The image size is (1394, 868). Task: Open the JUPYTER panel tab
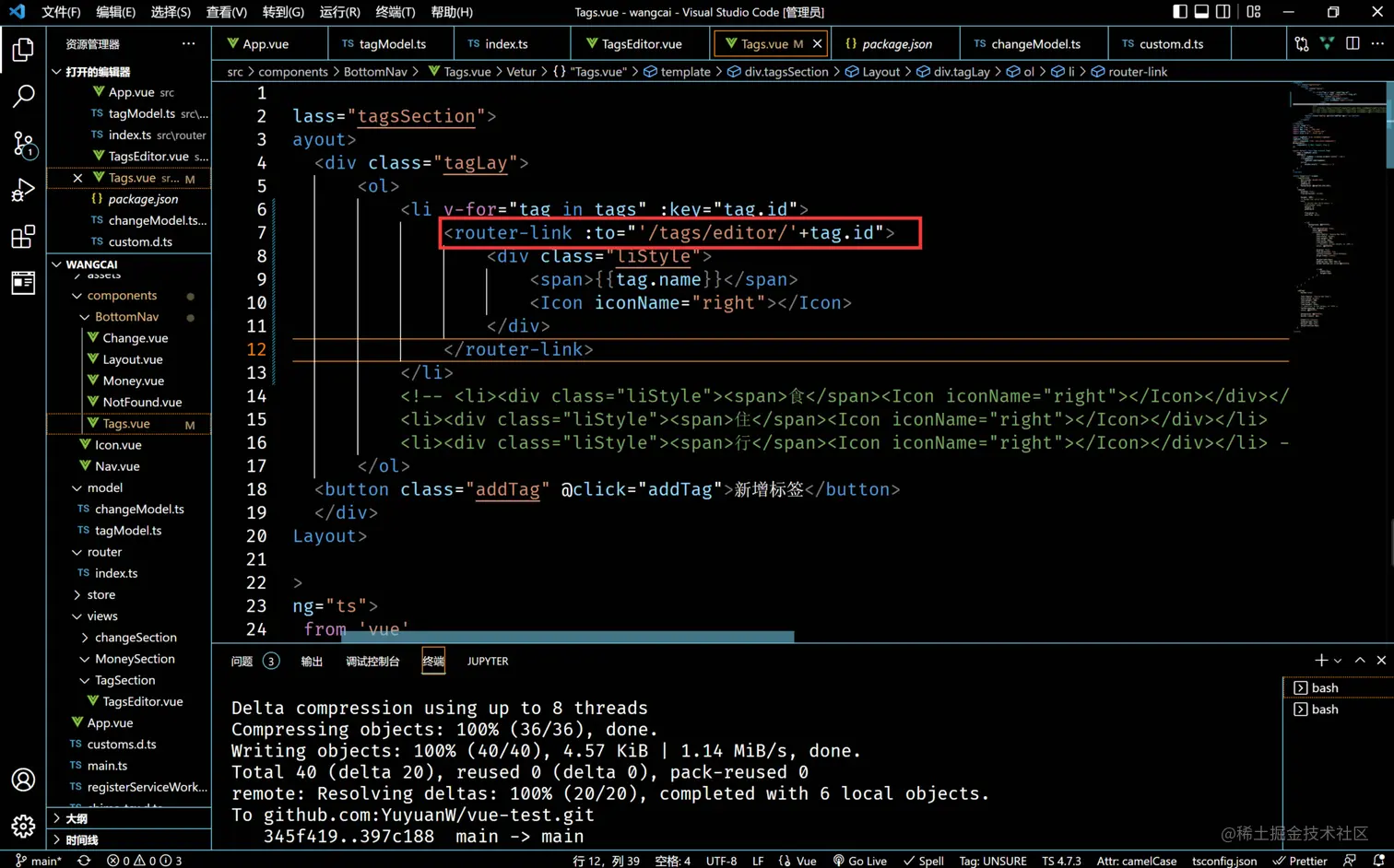(x=488, y=661)
